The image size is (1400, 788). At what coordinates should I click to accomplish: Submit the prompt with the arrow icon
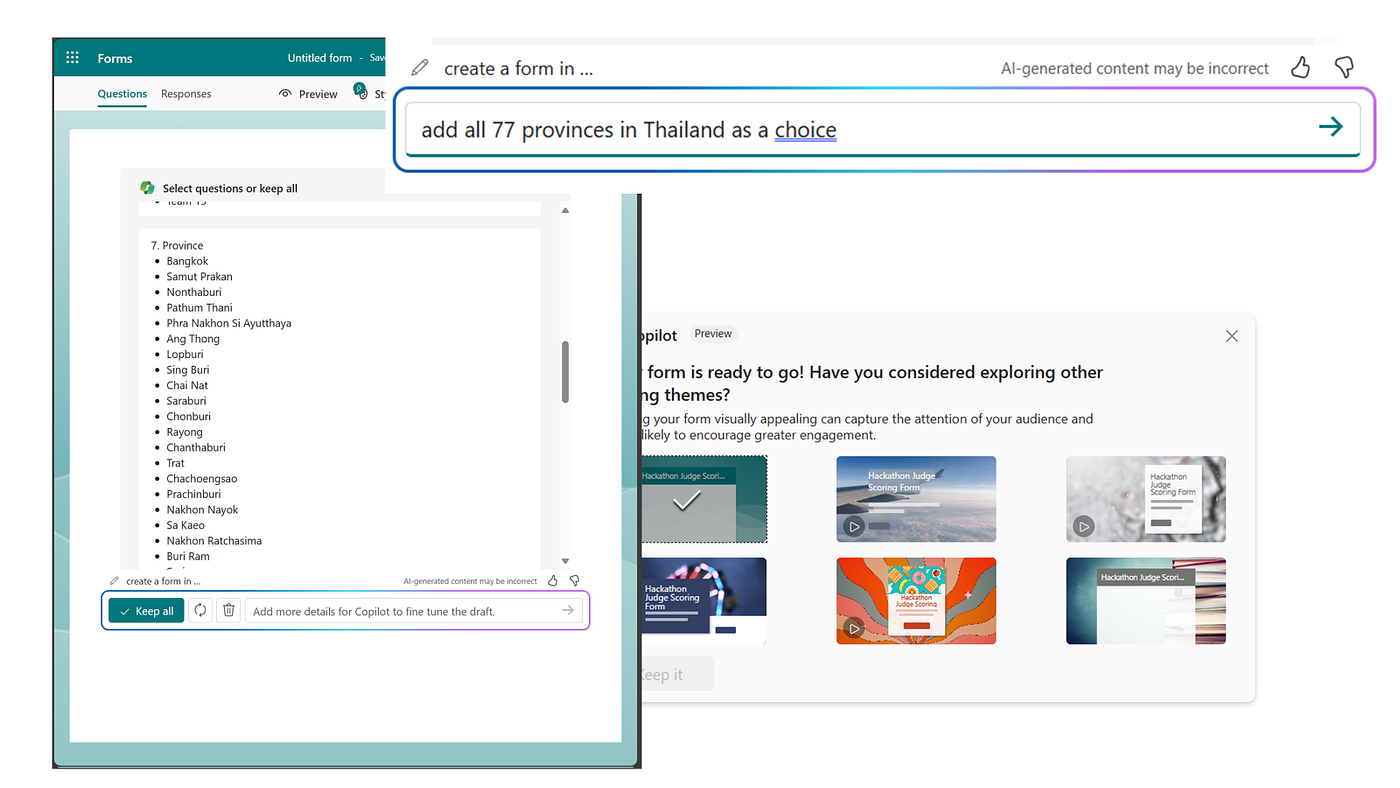coord(1331,127)
